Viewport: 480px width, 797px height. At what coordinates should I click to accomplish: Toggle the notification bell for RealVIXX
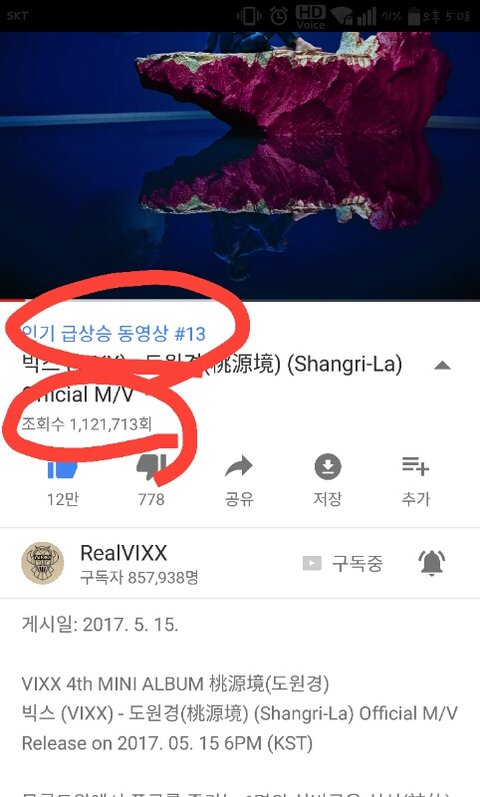(x=432, y=563)
